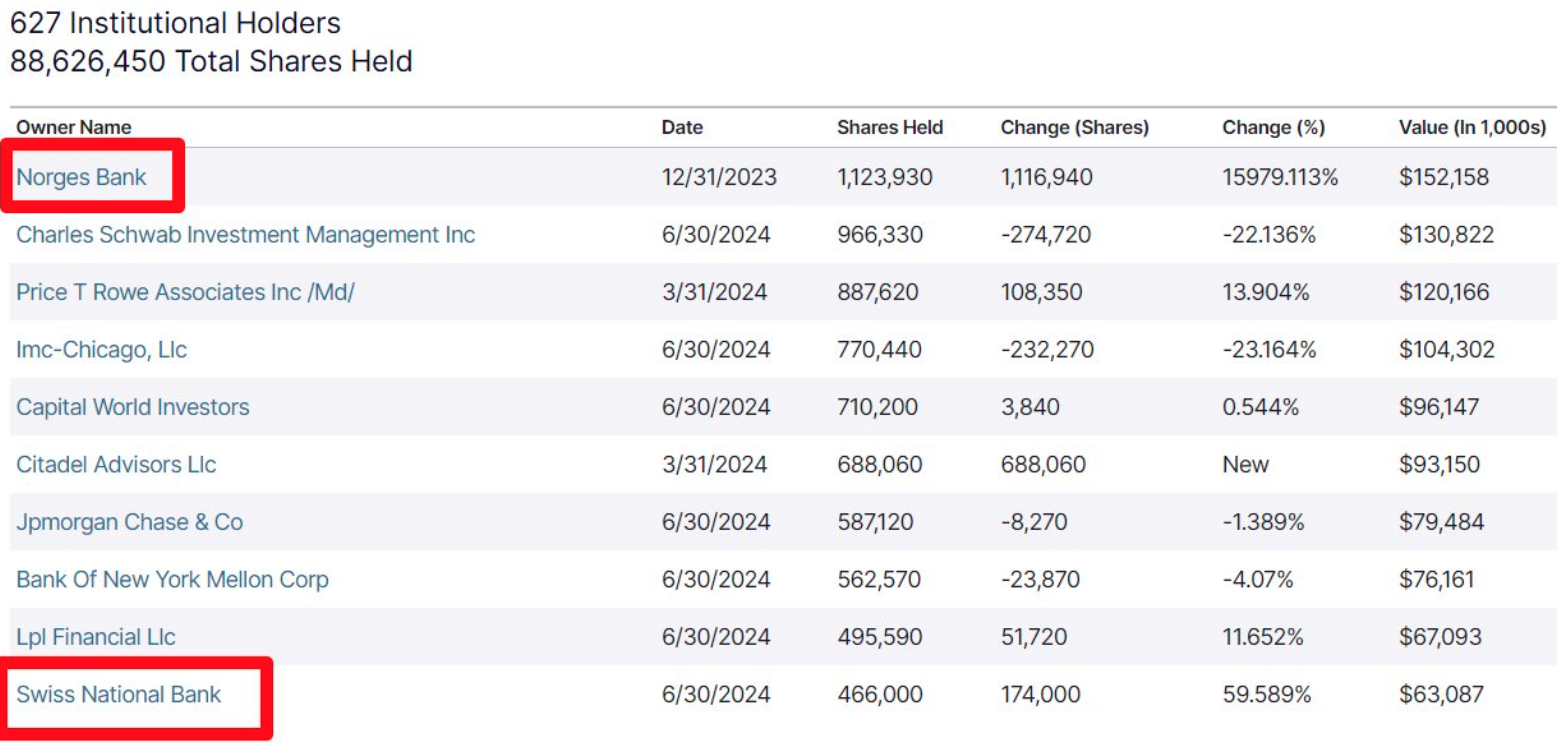Click Charles Schwab Investment Management Inc link
The width and height of the screenshot is (1557, 745).
tap(245, 235)
